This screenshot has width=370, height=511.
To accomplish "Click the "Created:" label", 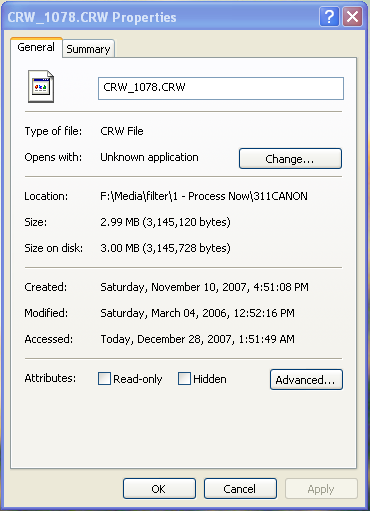I will [x=46, y=287].
